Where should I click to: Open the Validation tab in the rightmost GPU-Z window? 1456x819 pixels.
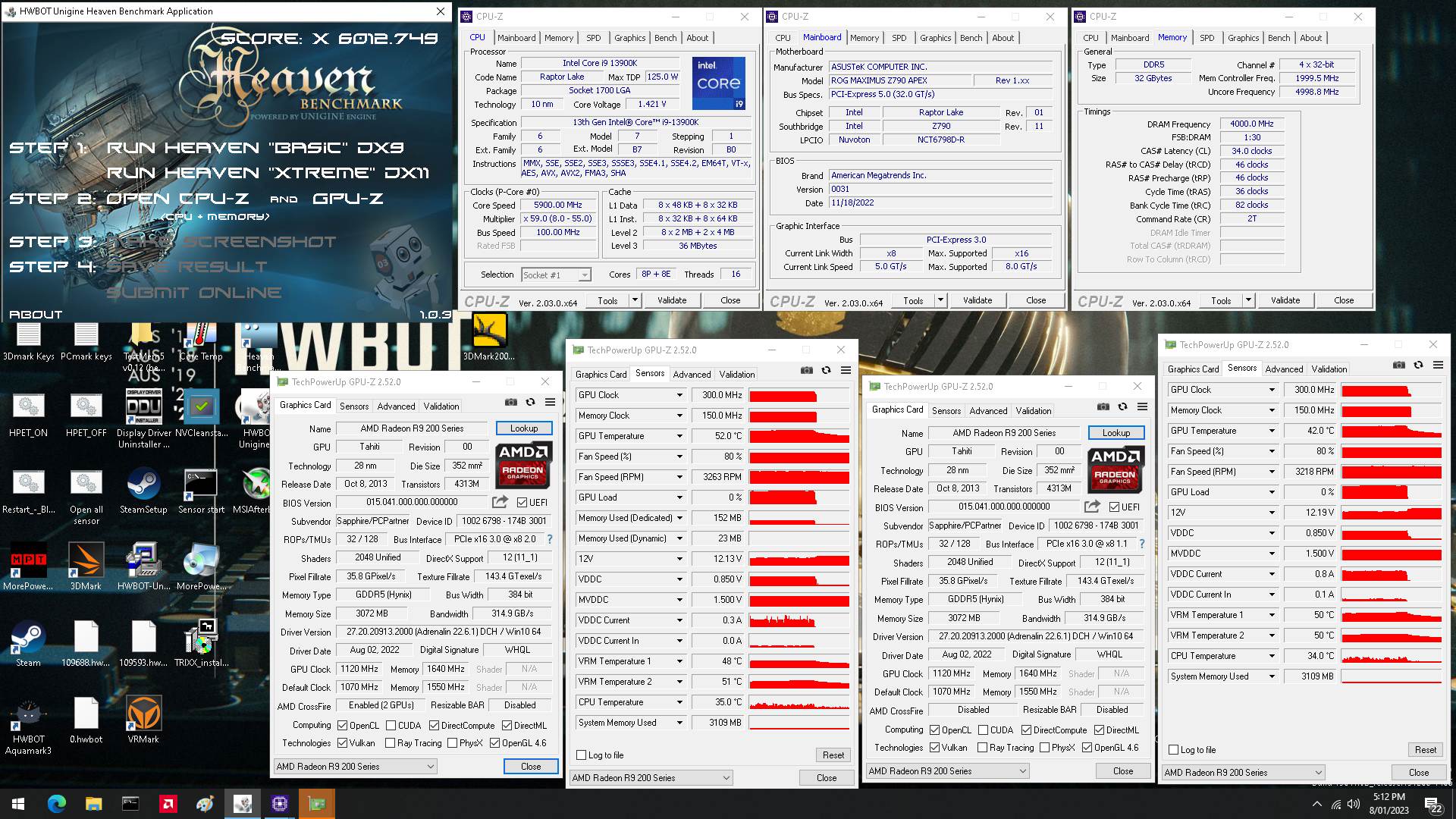point(1329,369)
